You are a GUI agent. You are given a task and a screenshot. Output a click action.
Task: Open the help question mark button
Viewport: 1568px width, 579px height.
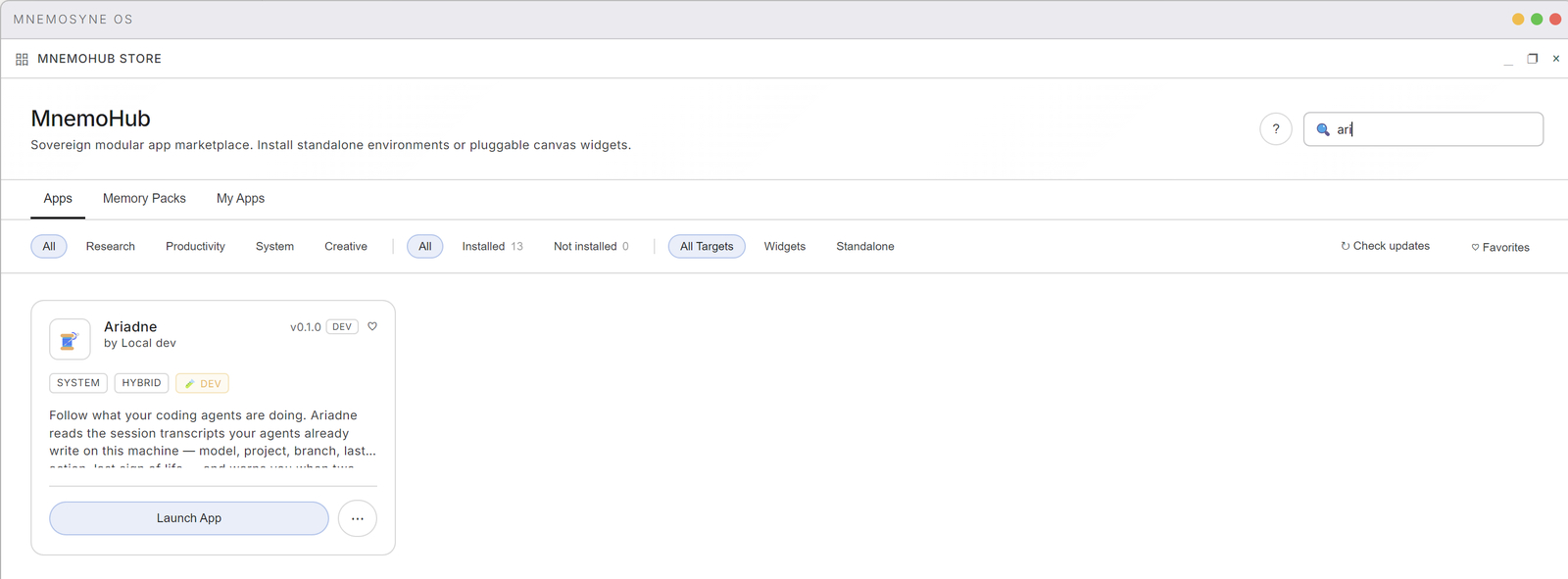(x=1275, y=128)
